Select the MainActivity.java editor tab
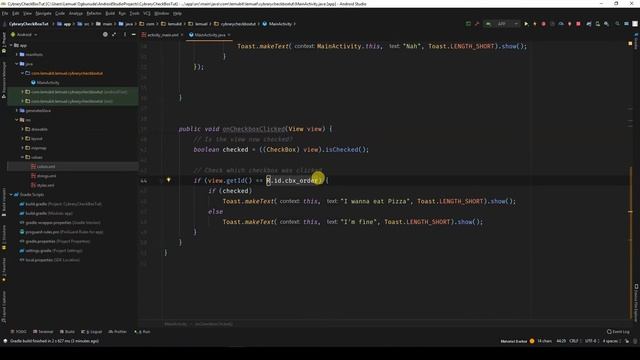640x360 pixels. pos(209,35)
